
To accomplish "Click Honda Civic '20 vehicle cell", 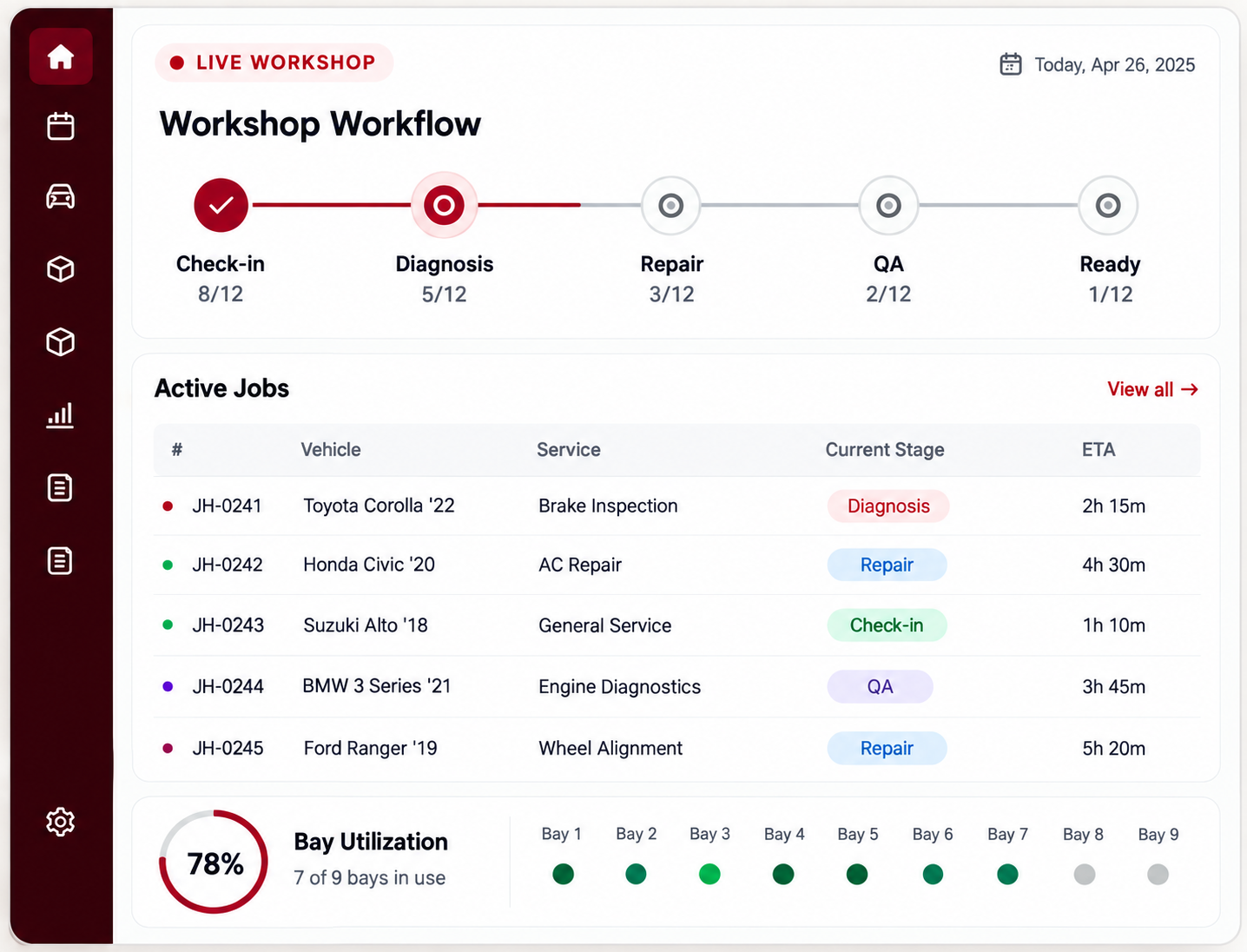I will (x=369, y=565).
